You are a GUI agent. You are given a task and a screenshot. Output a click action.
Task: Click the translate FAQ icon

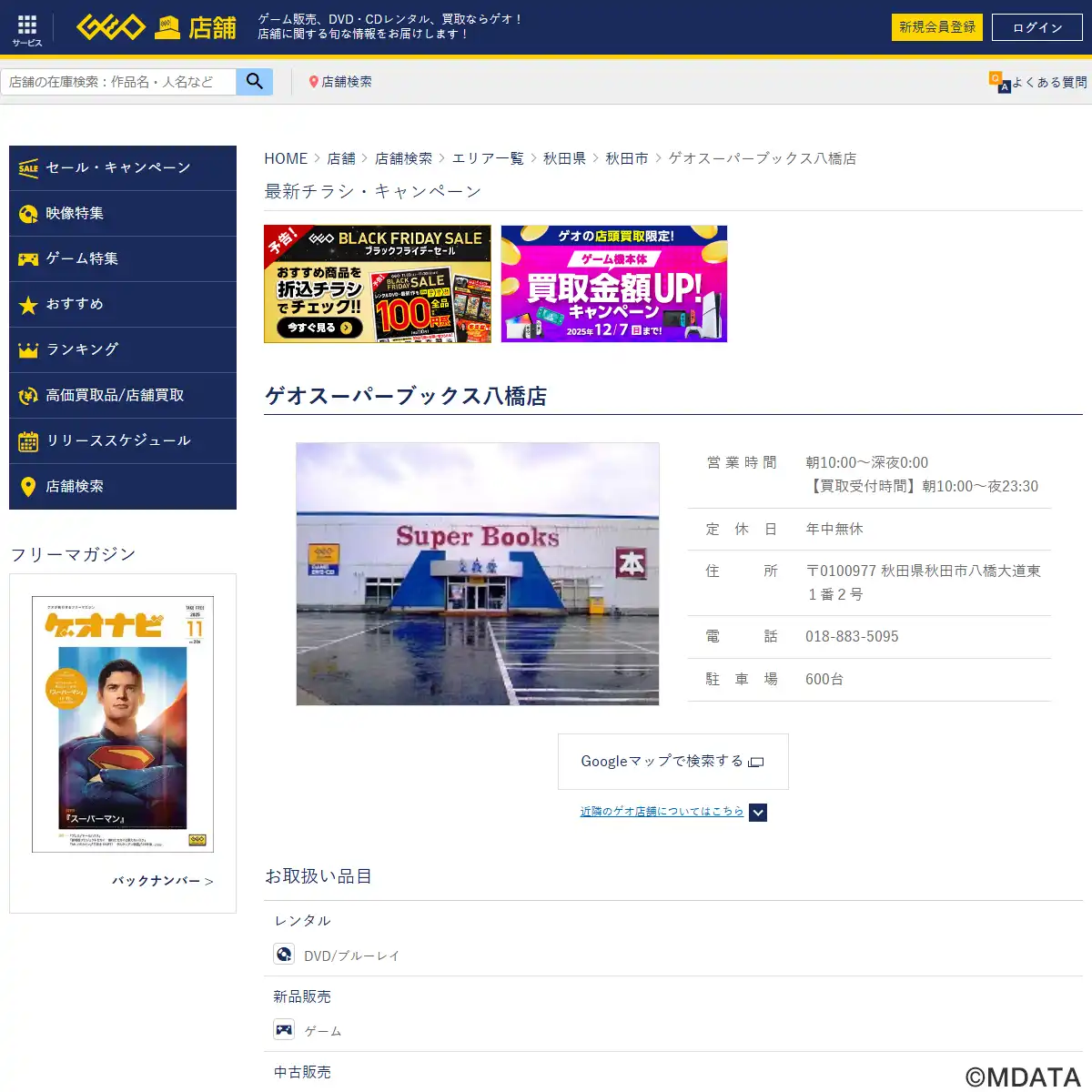coord(999,82)
